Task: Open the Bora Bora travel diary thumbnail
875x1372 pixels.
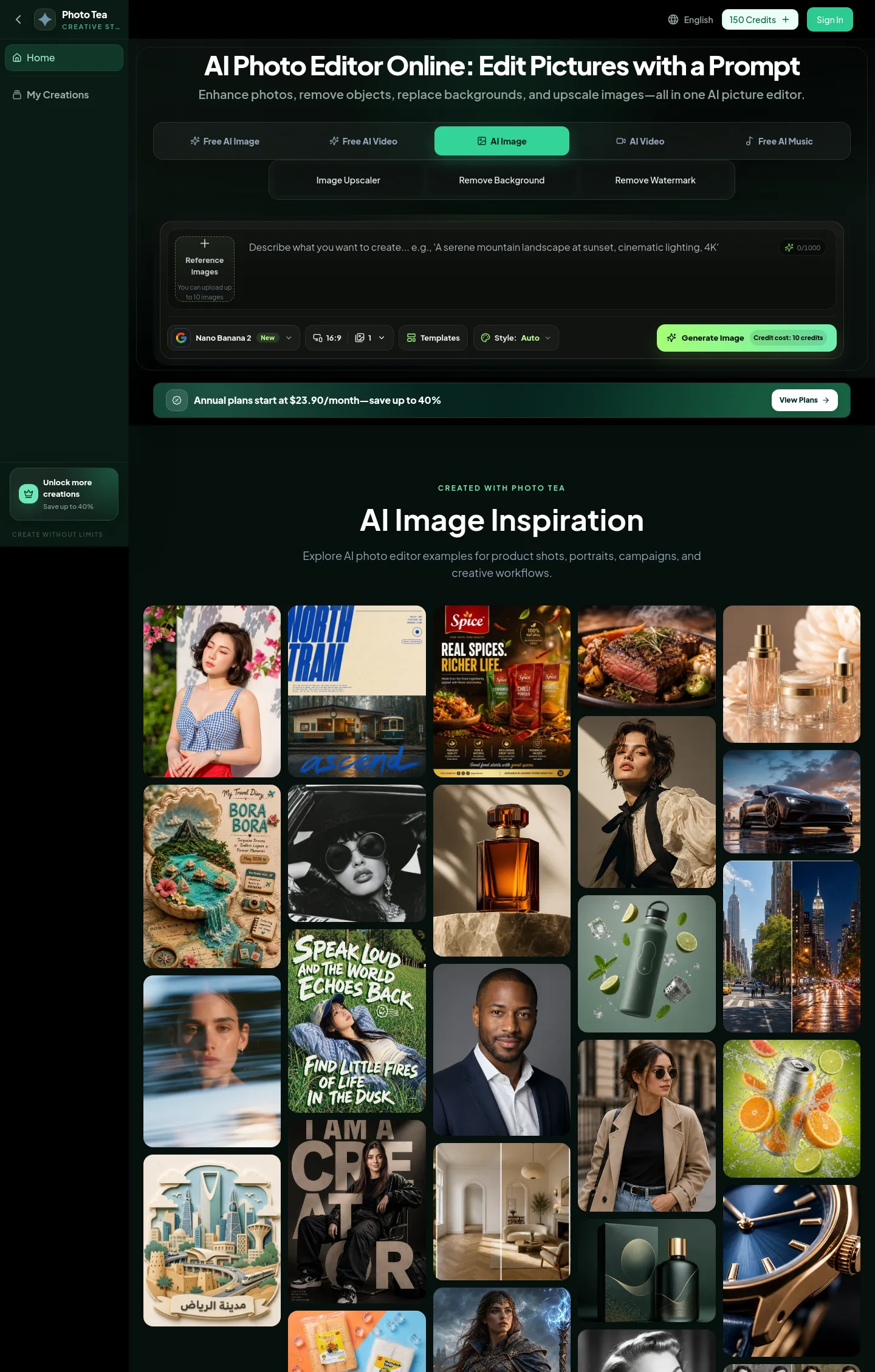Action: [x=212, y=876]
